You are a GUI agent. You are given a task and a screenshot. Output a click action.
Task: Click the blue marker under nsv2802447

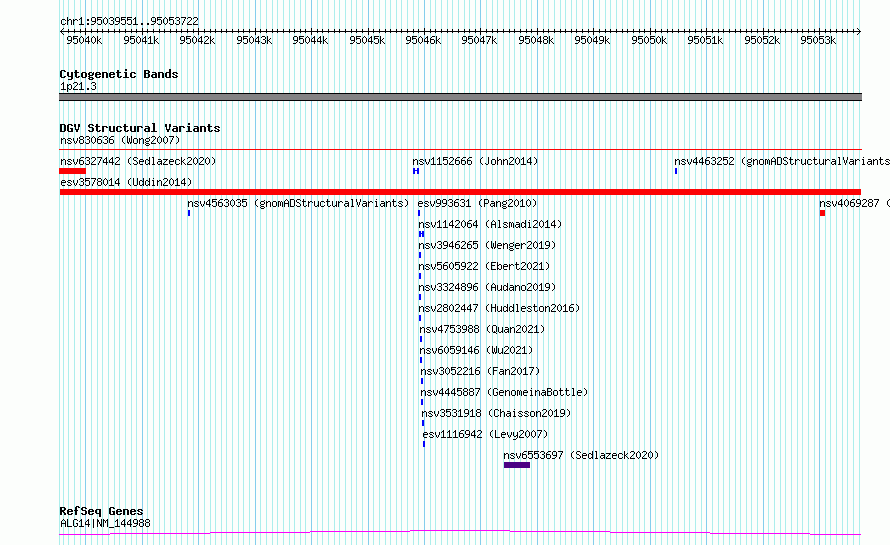(x=420, y=318)
